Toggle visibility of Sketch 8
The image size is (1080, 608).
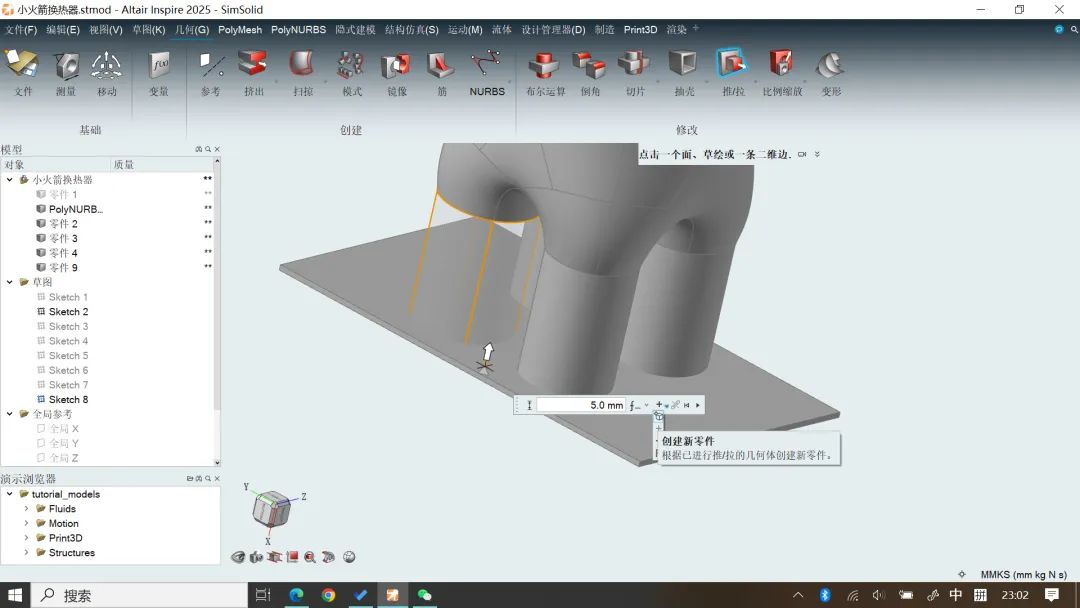pos(41,400)
